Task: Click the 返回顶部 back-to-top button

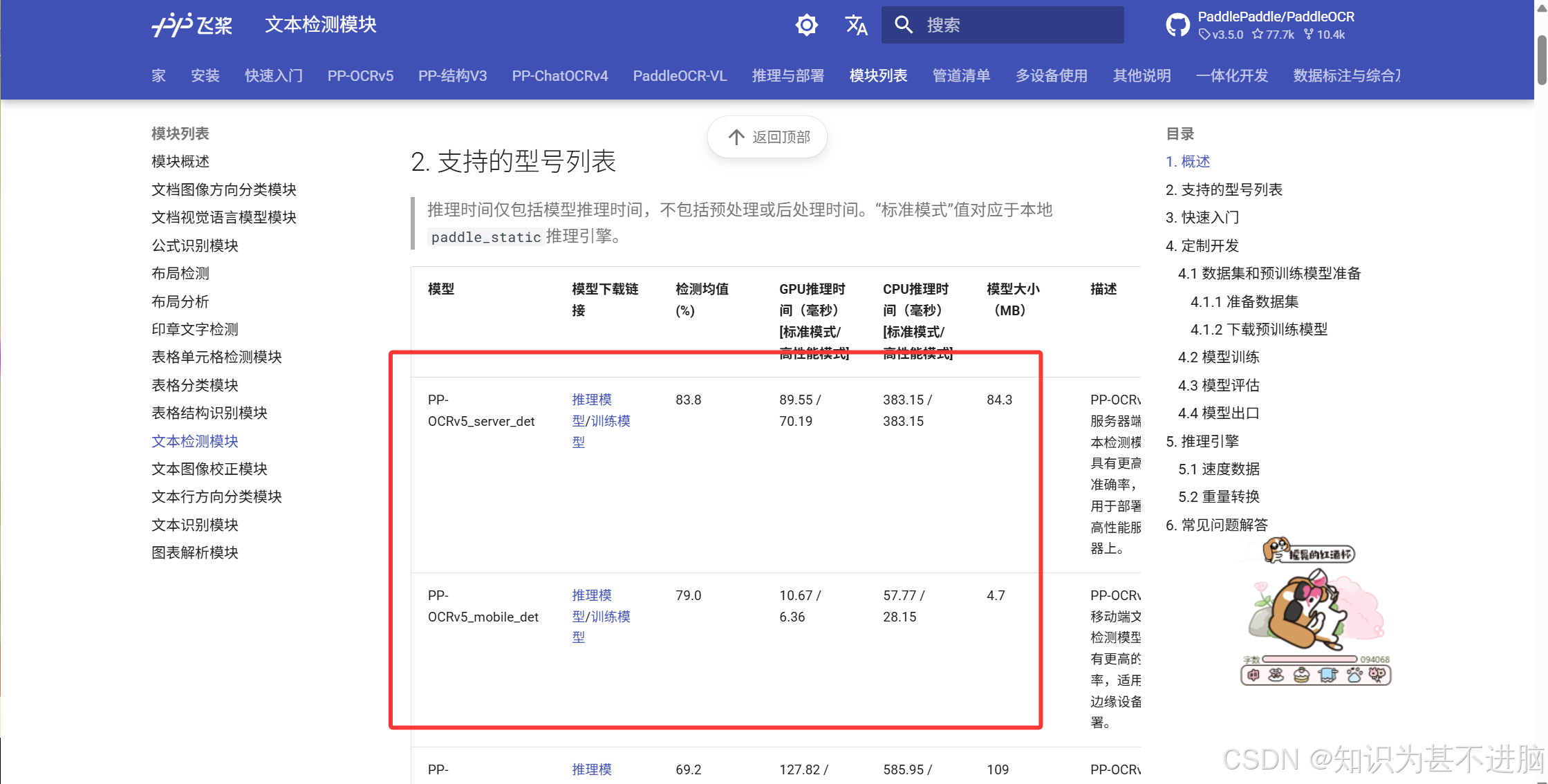Action: (767, 137)
